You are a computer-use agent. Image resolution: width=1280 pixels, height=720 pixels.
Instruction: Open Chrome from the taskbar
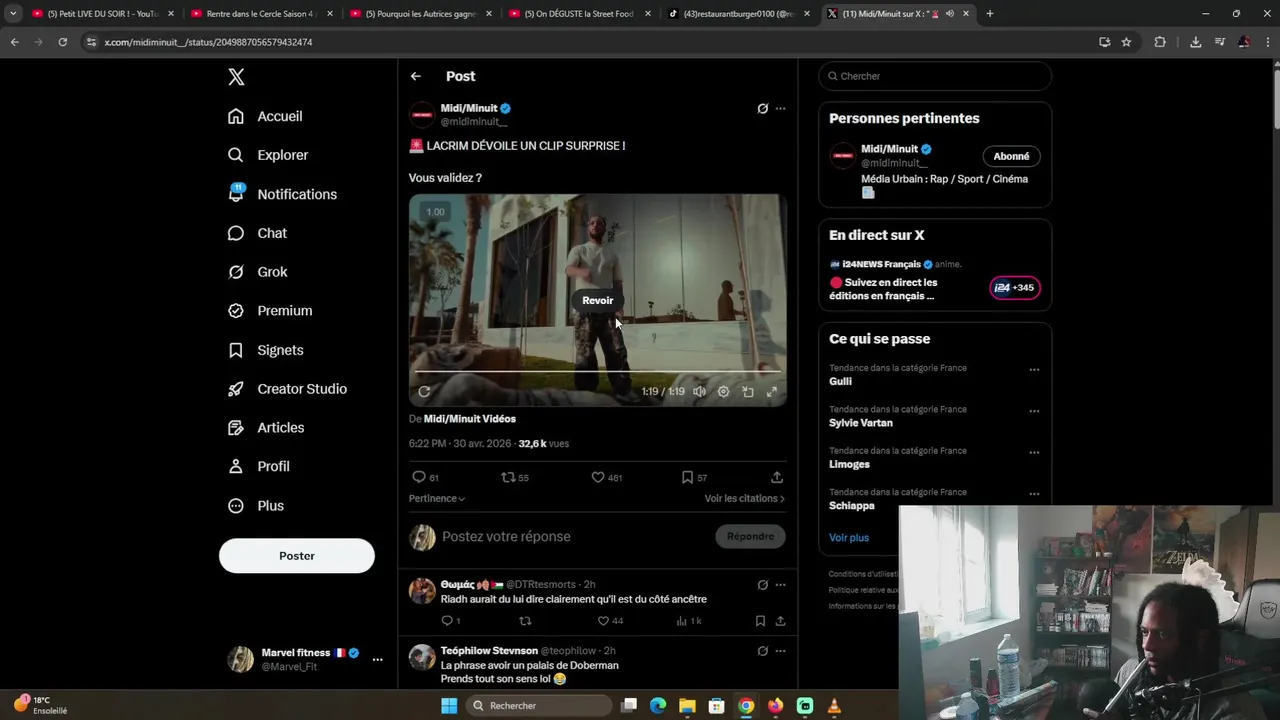746,706
